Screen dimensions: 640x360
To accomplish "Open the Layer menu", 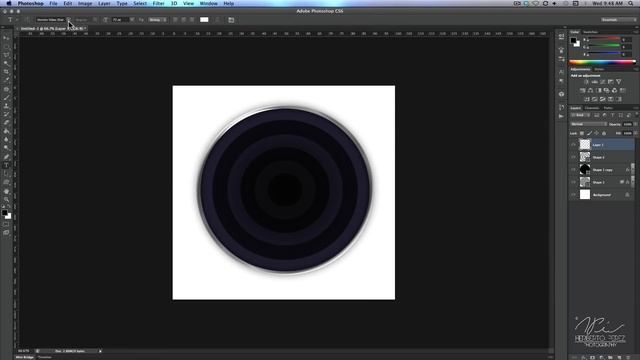I will click(x=104, y=3).
